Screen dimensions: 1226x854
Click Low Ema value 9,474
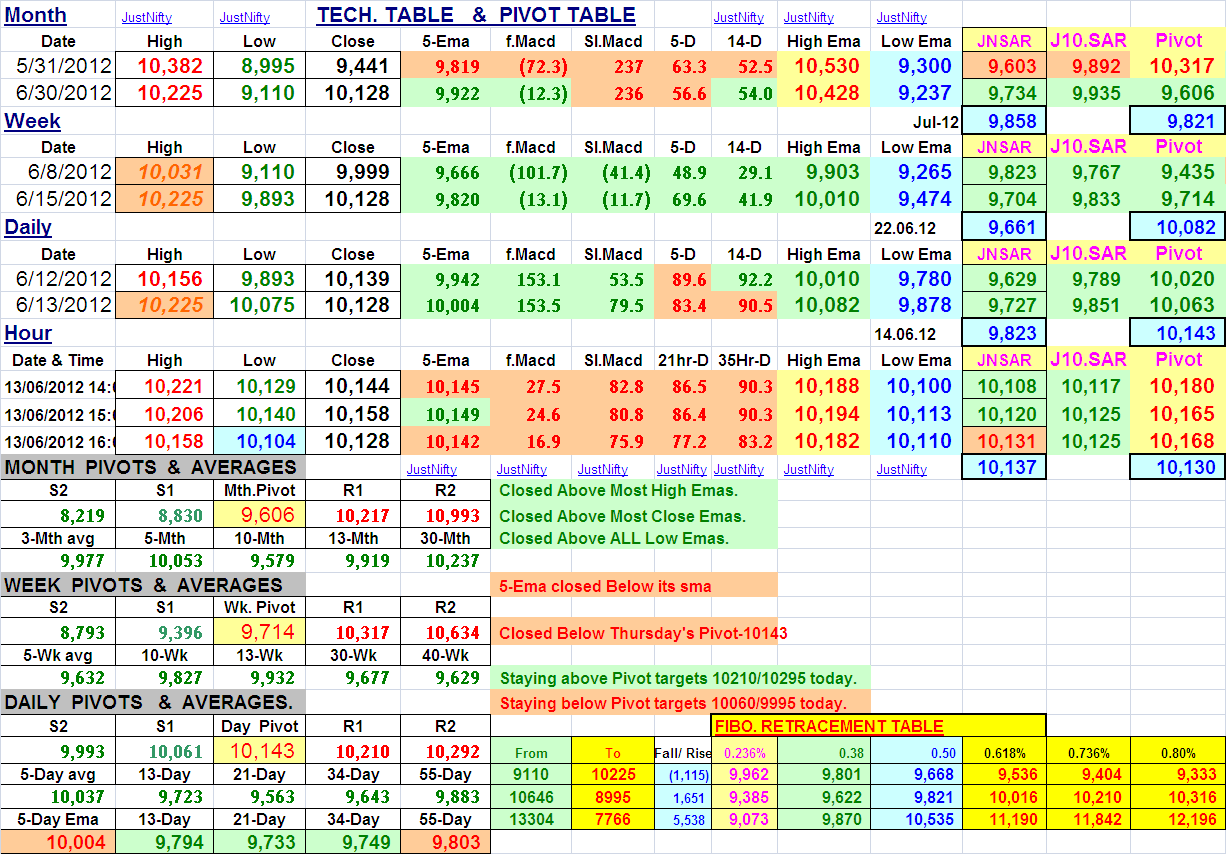917,198
